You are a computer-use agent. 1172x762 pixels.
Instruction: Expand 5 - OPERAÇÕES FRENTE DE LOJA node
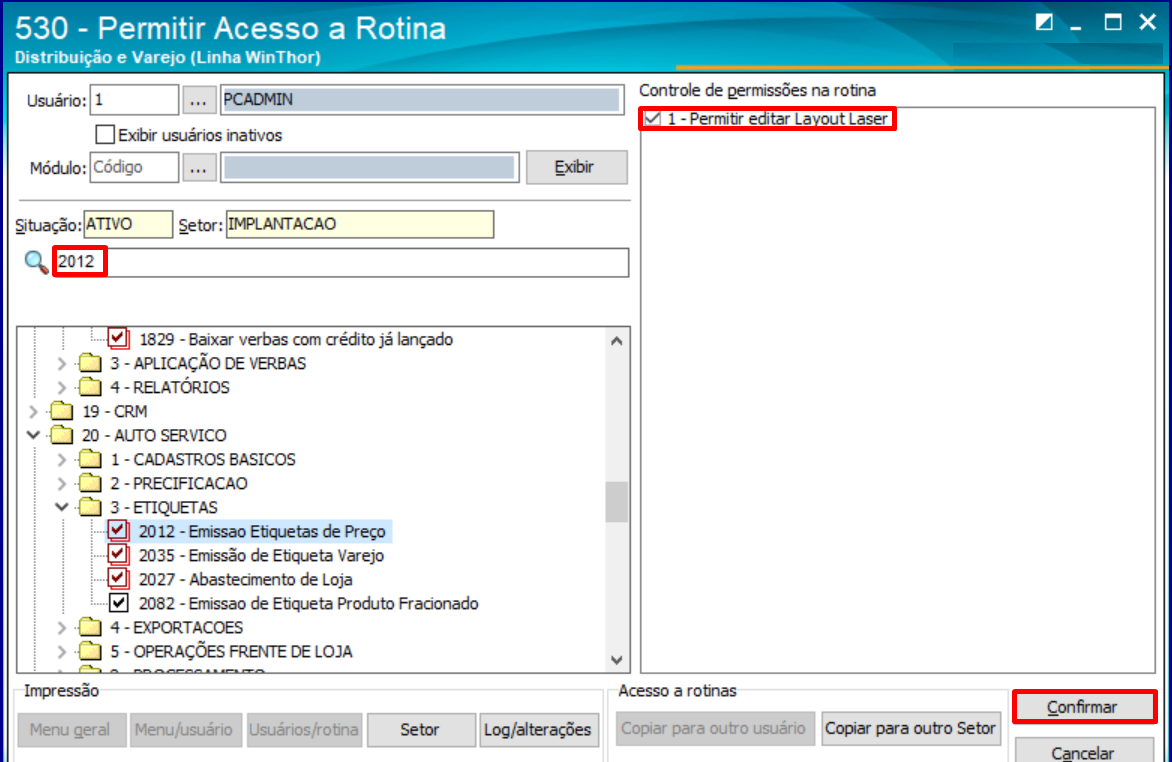(x=62, y=651)
